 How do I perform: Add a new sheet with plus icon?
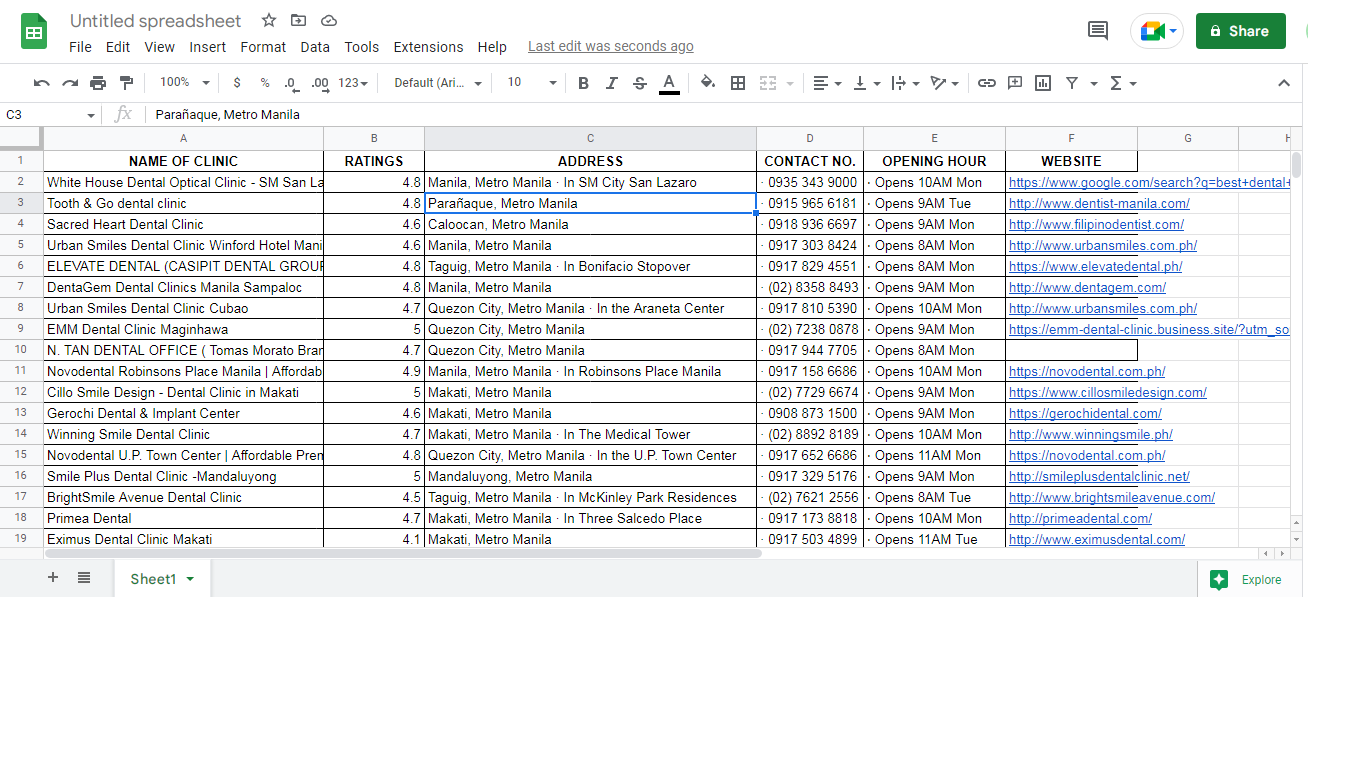pos(53,578)
